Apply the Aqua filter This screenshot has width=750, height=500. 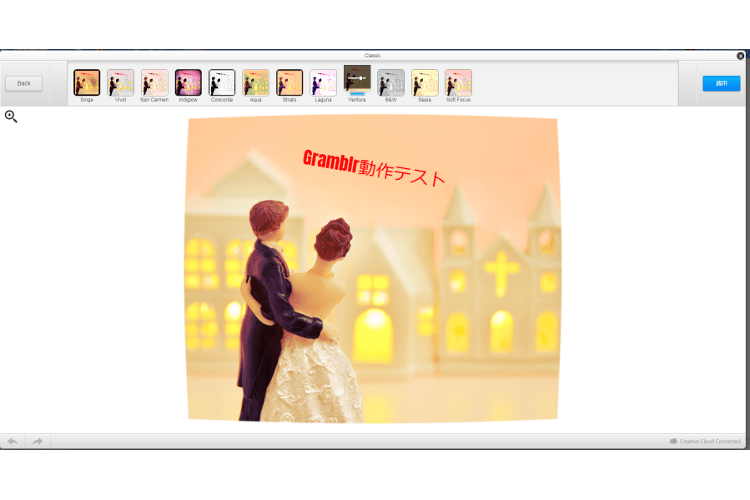[255, 82]
